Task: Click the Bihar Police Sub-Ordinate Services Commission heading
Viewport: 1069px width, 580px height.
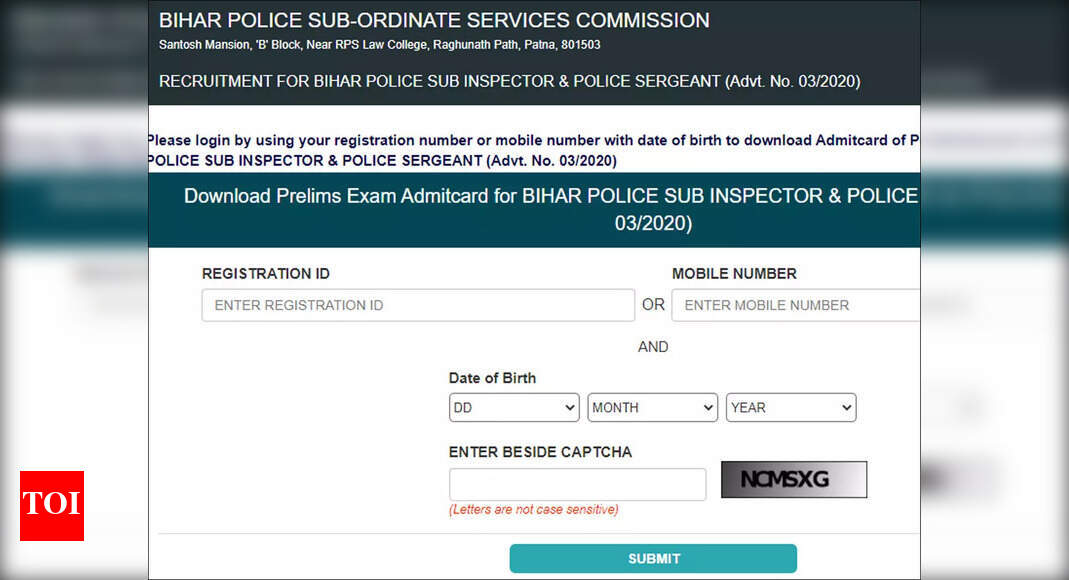Action: tap(434, 20)
